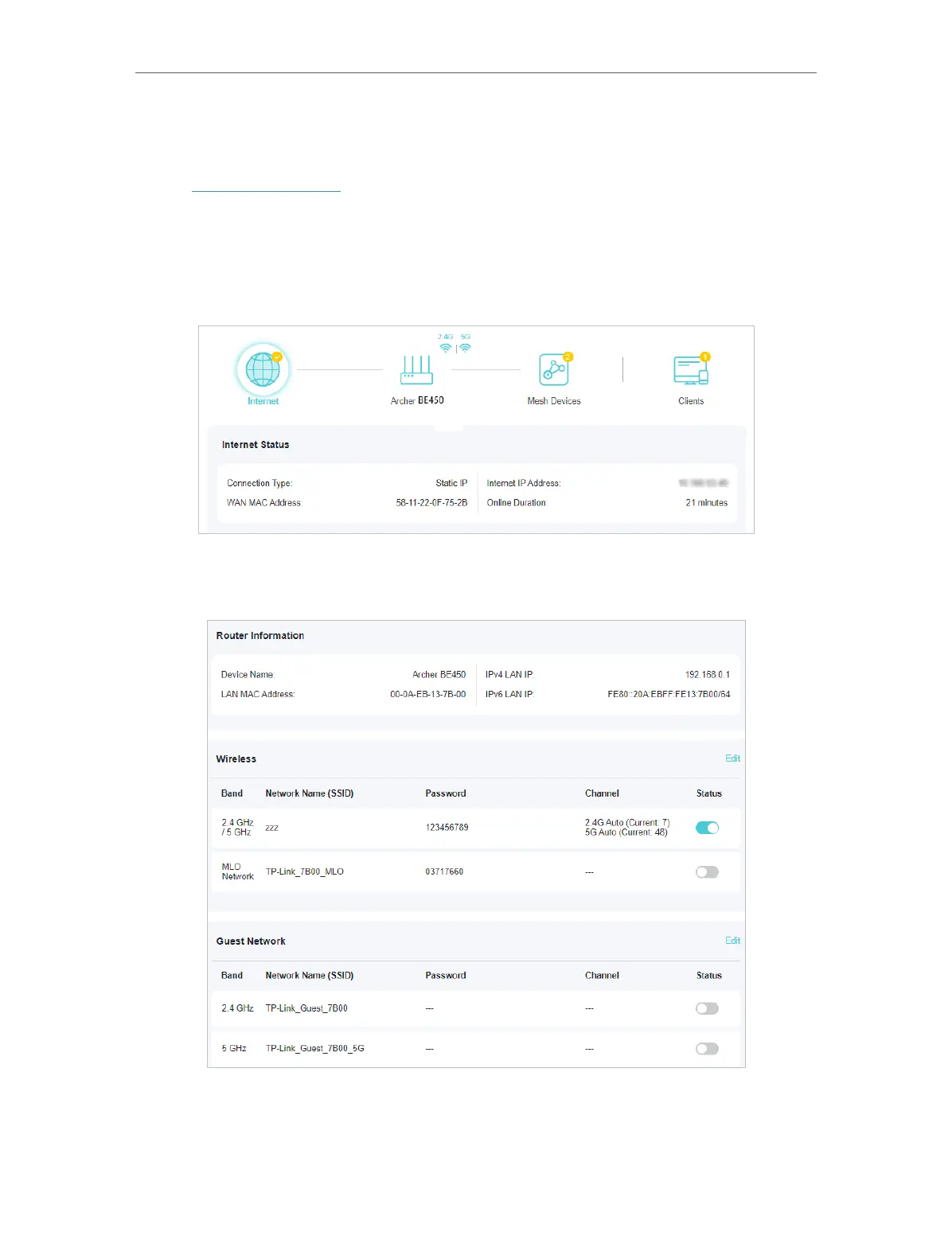952x1259 pixels.
Task: Enable the MLO Network toggle
Action: (707, 872)
